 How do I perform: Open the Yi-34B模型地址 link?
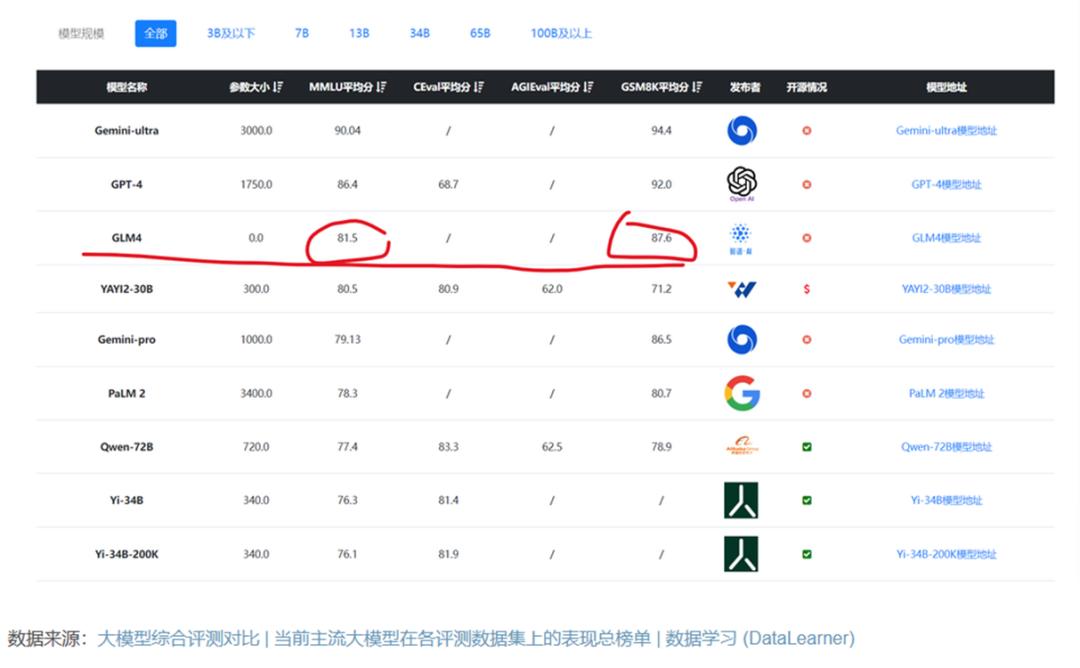pos(946,500)
